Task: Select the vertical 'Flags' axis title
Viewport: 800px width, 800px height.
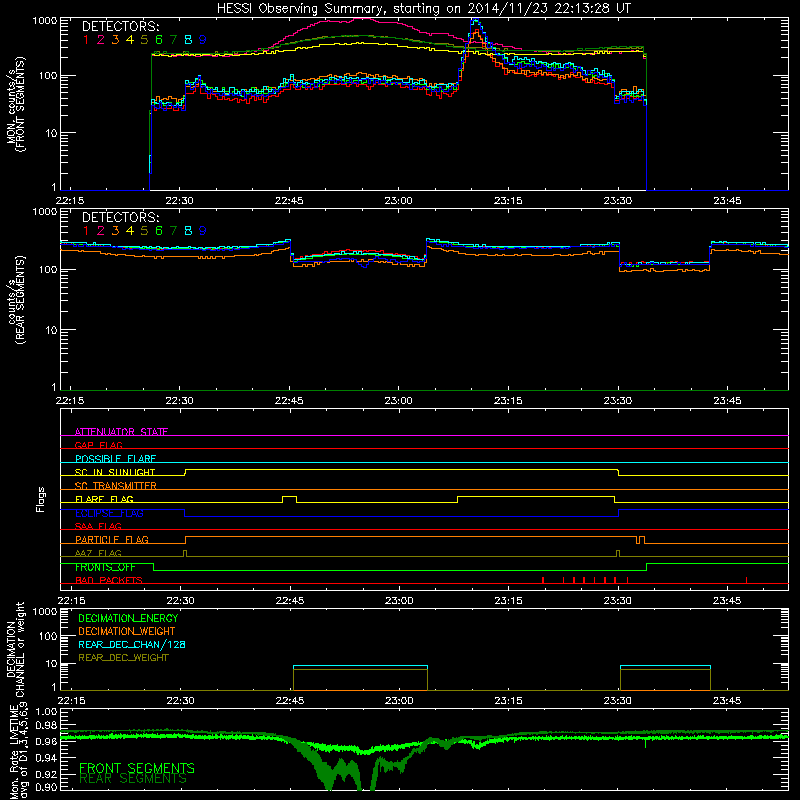Action: point(41,499)
